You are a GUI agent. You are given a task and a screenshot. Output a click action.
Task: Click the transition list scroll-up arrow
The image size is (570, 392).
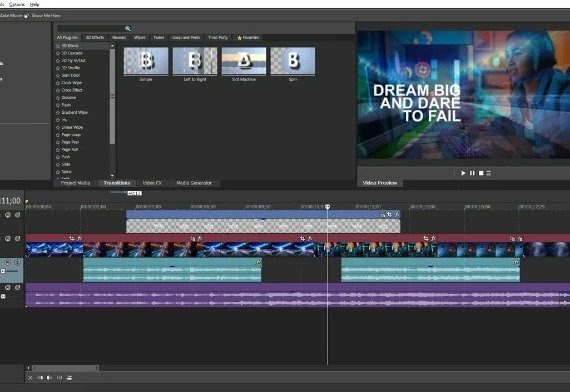(112, 46)
